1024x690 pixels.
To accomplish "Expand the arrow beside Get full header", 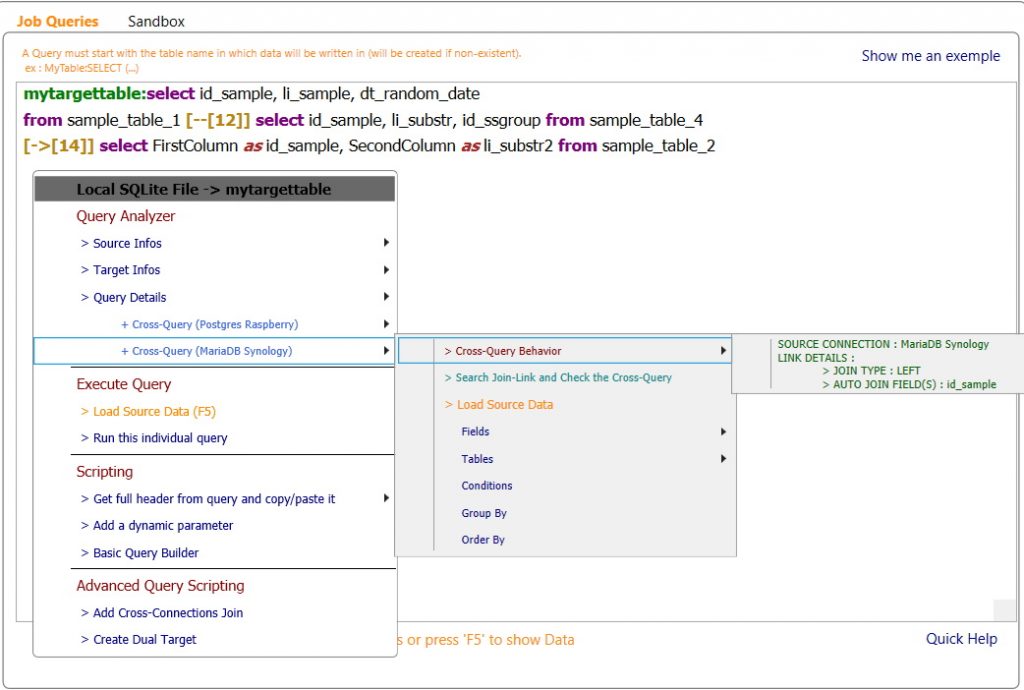I will click(386, 499).
